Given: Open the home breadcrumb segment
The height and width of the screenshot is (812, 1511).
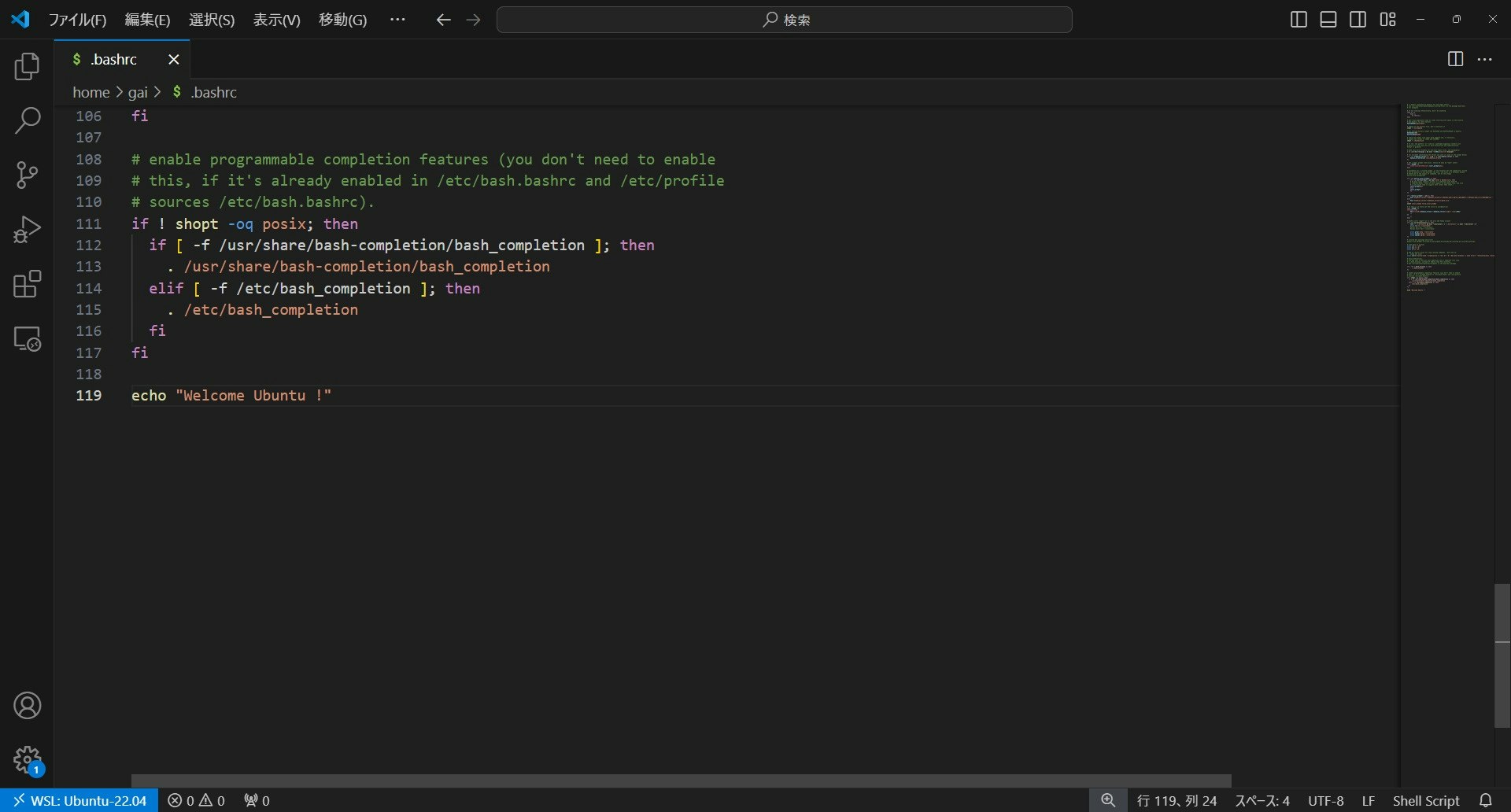Looking at the screenshot, I should pyautogui.click(x=91, y=92).
